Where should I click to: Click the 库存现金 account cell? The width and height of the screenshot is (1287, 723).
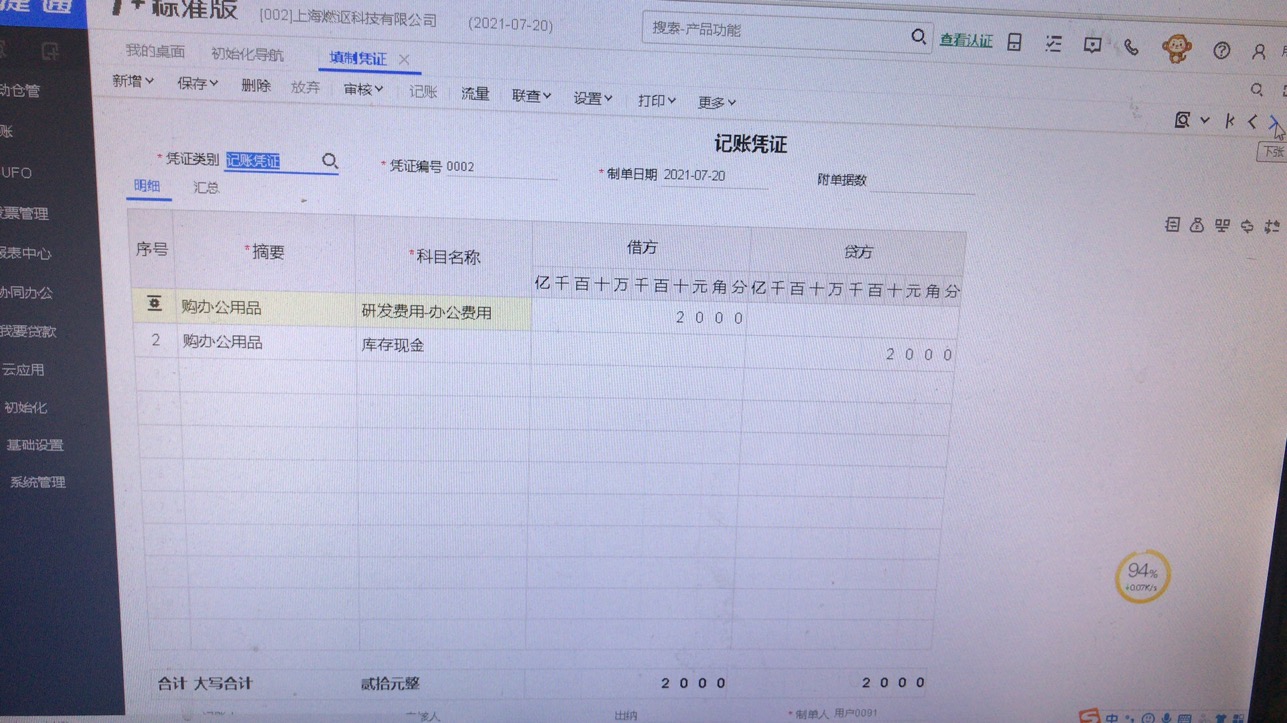443,345
